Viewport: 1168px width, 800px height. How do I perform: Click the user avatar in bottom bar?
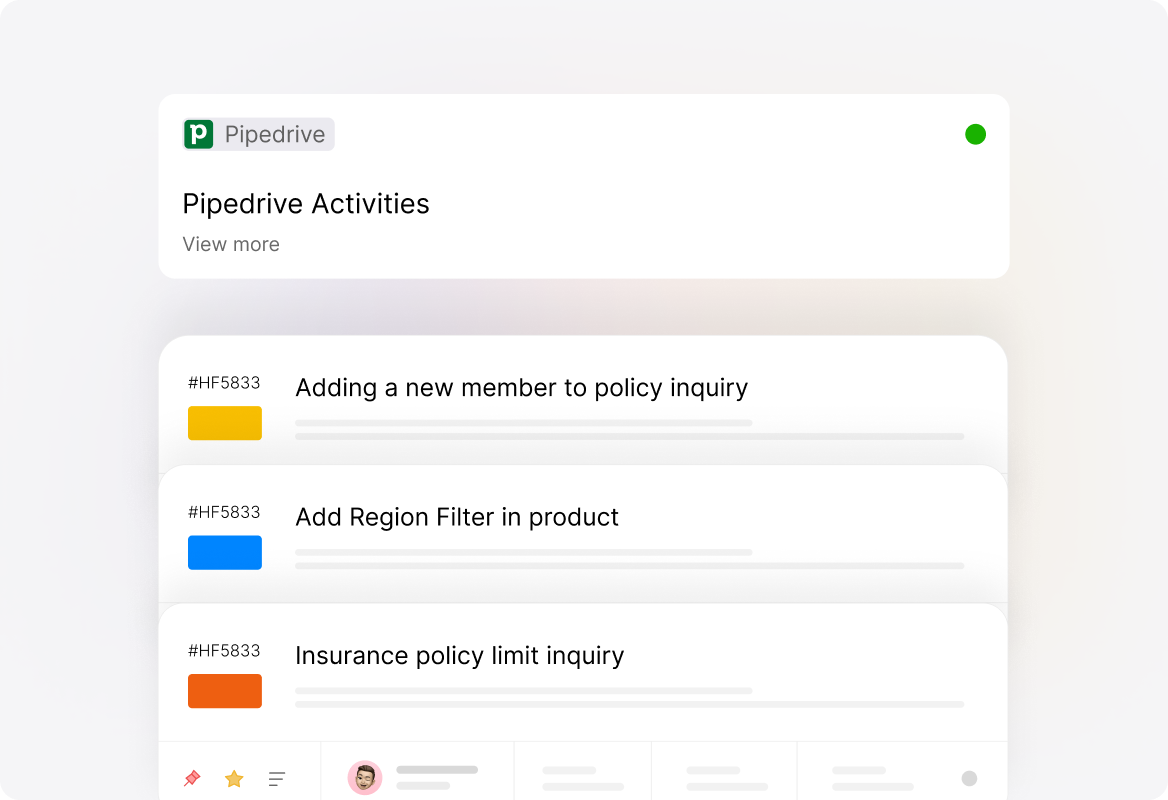point(365,777)
